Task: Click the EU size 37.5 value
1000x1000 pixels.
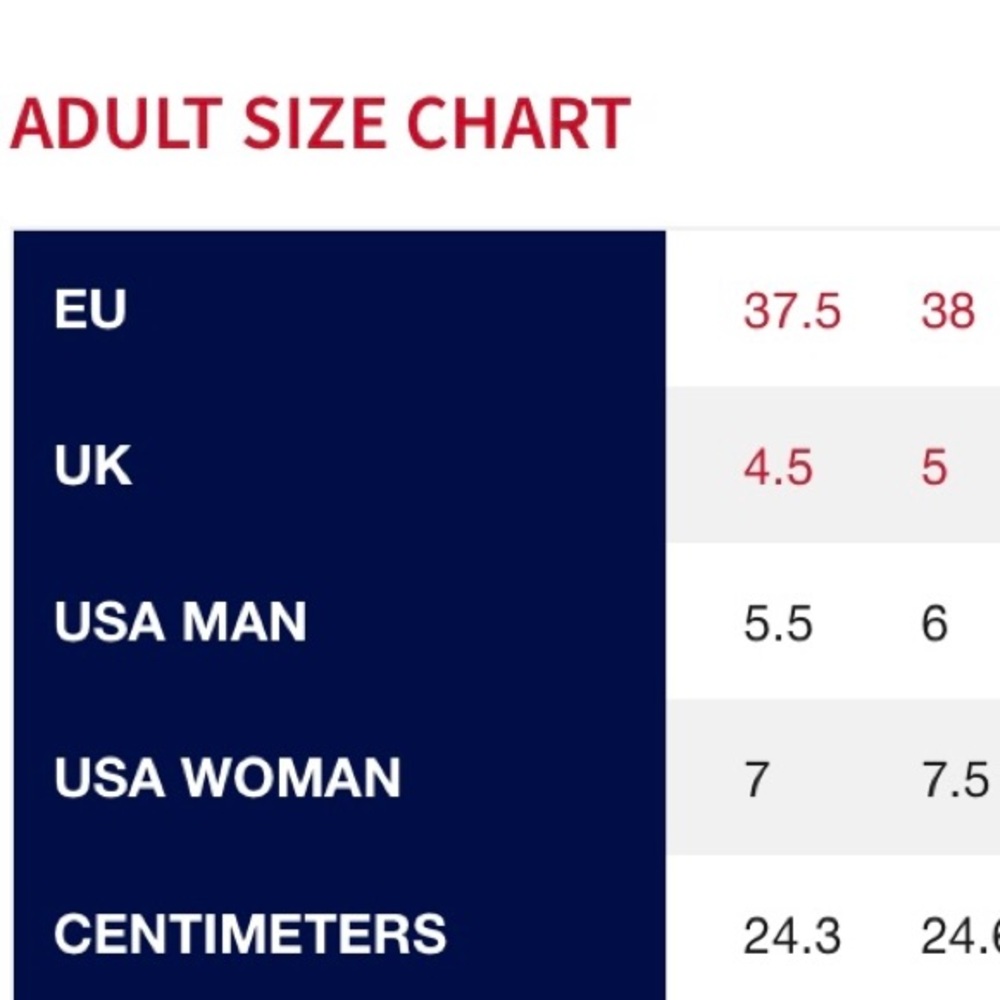Action: [792, 311]
